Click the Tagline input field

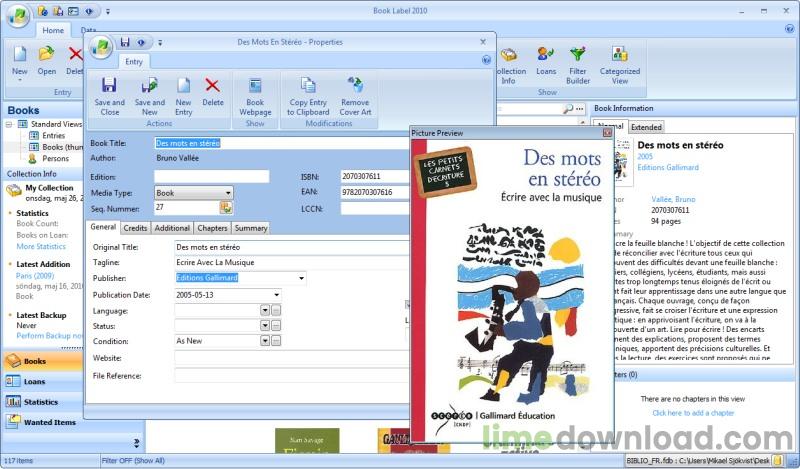pos(292,263)
